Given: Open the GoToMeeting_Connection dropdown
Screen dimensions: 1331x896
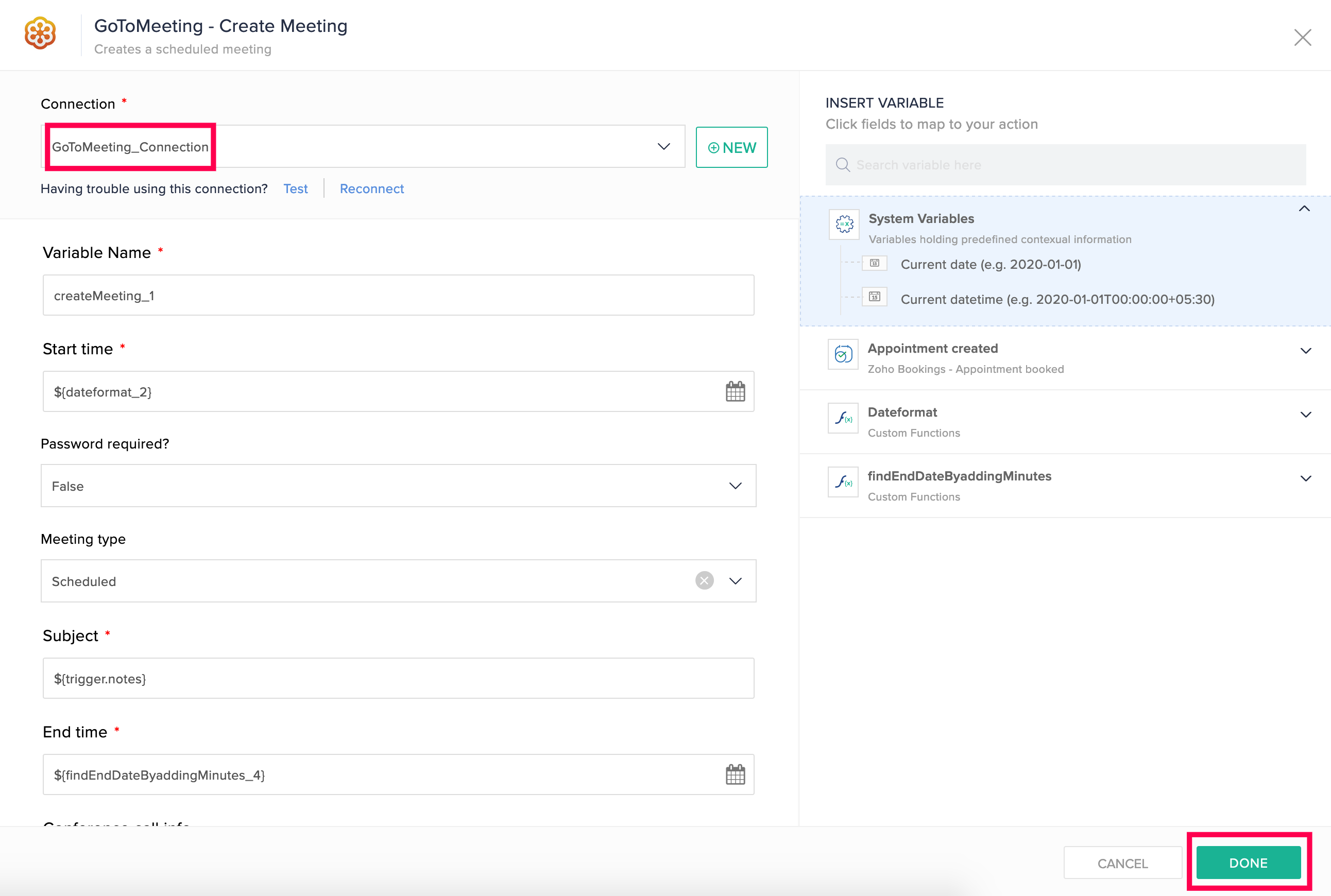Looking at the screenshot, I should click(x=663, y=147).
